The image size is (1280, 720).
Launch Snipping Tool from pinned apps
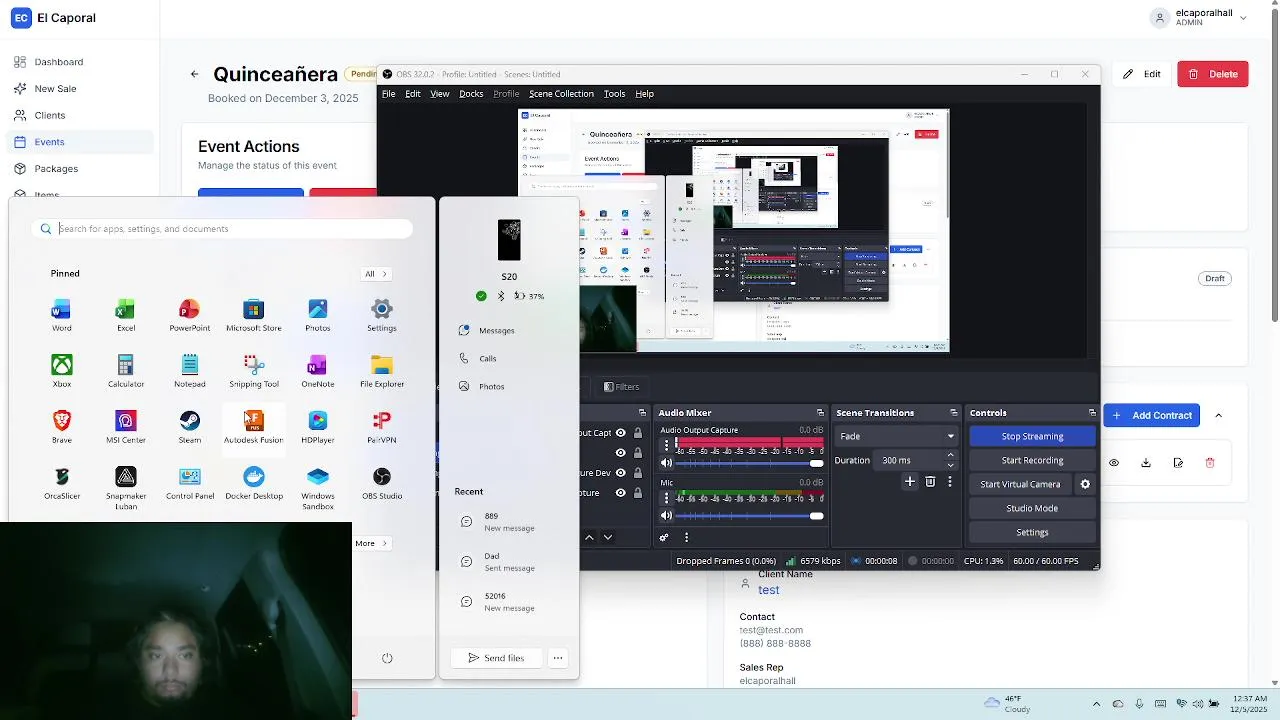[254, 371]
